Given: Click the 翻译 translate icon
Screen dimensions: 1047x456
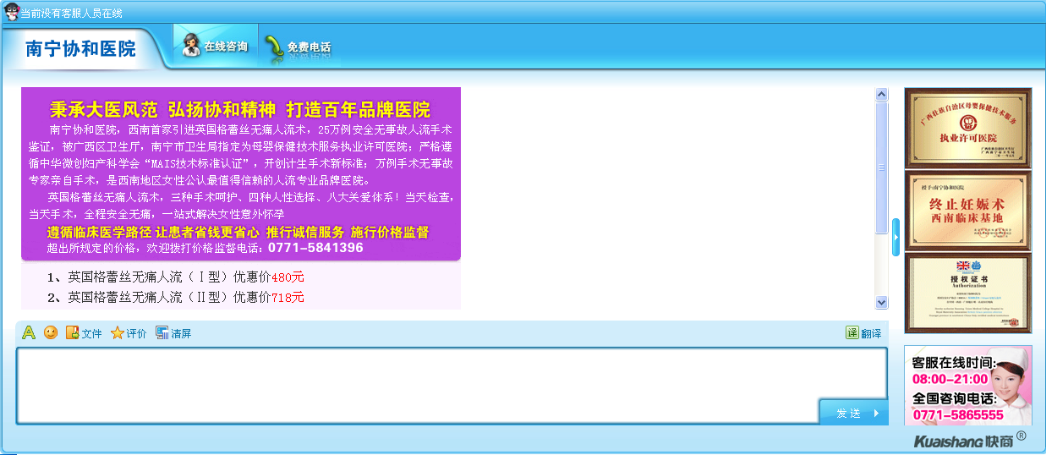Looking at the screenshot, I should (852, 333).
